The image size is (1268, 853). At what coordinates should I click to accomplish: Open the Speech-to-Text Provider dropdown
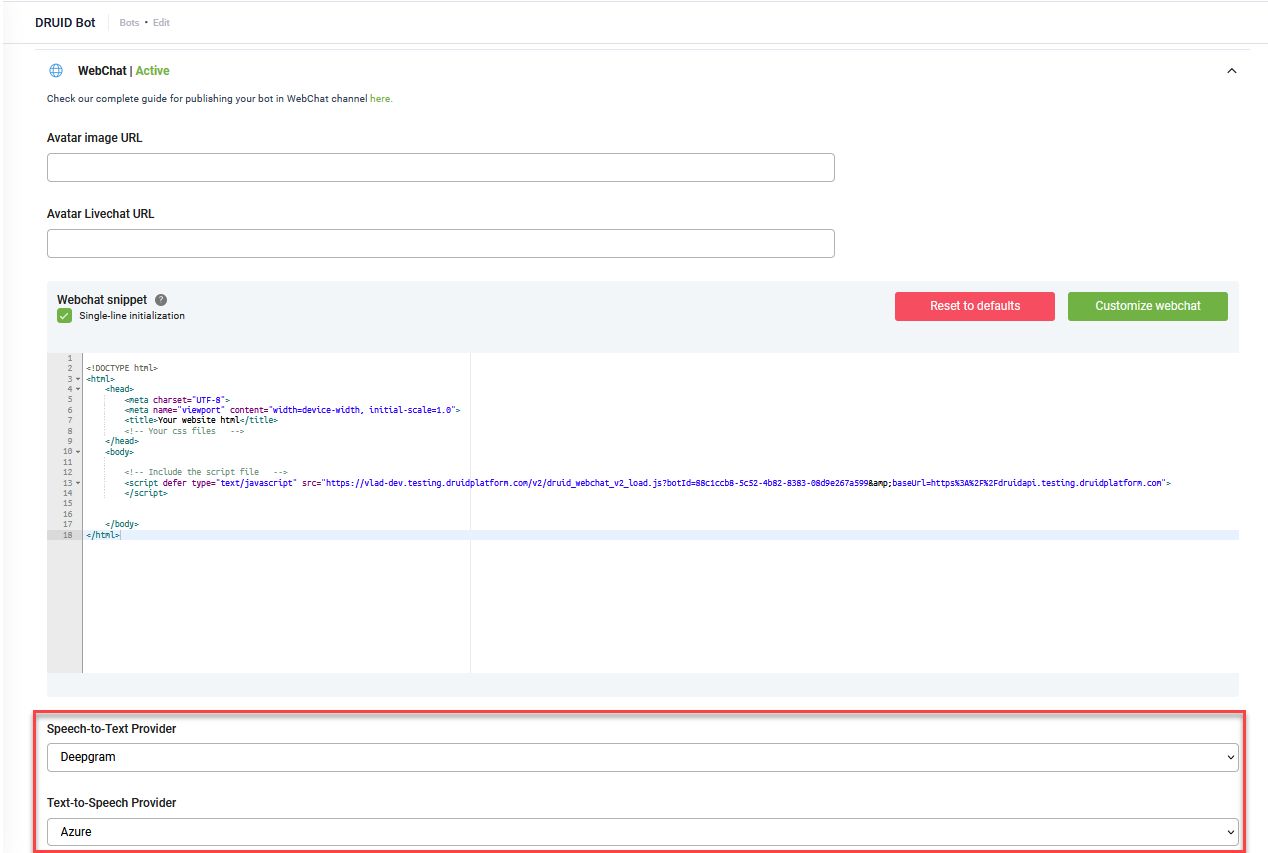642,757
